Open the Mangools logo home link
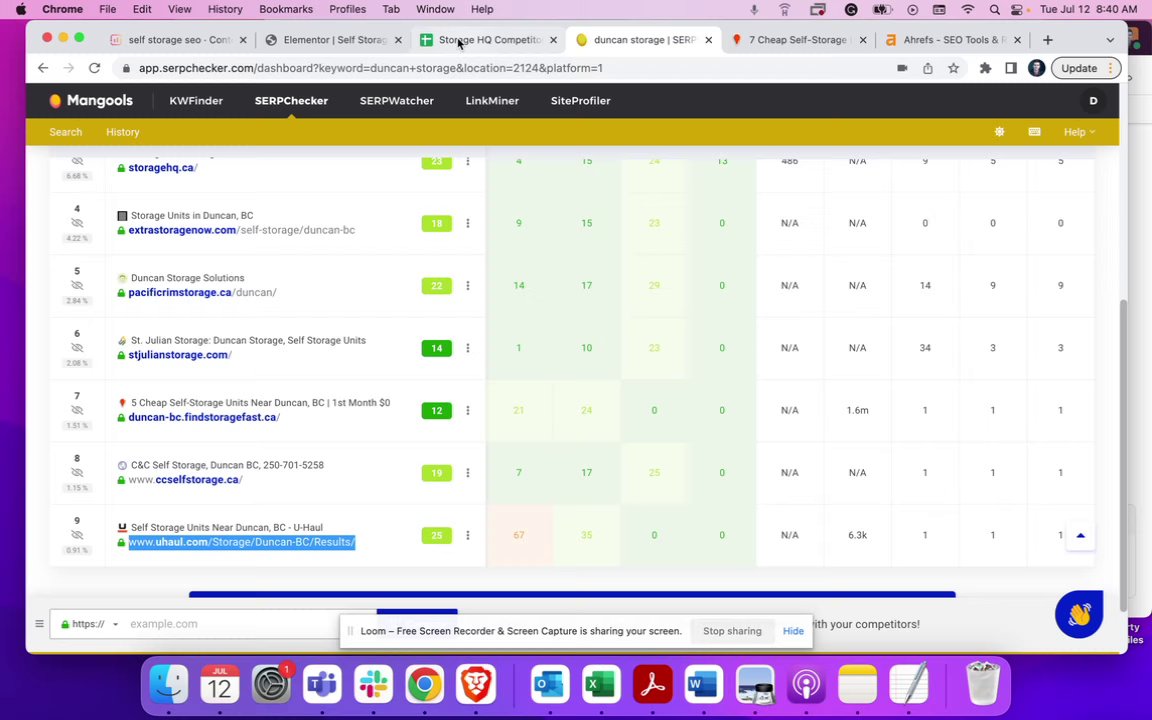 click(91, 101)
